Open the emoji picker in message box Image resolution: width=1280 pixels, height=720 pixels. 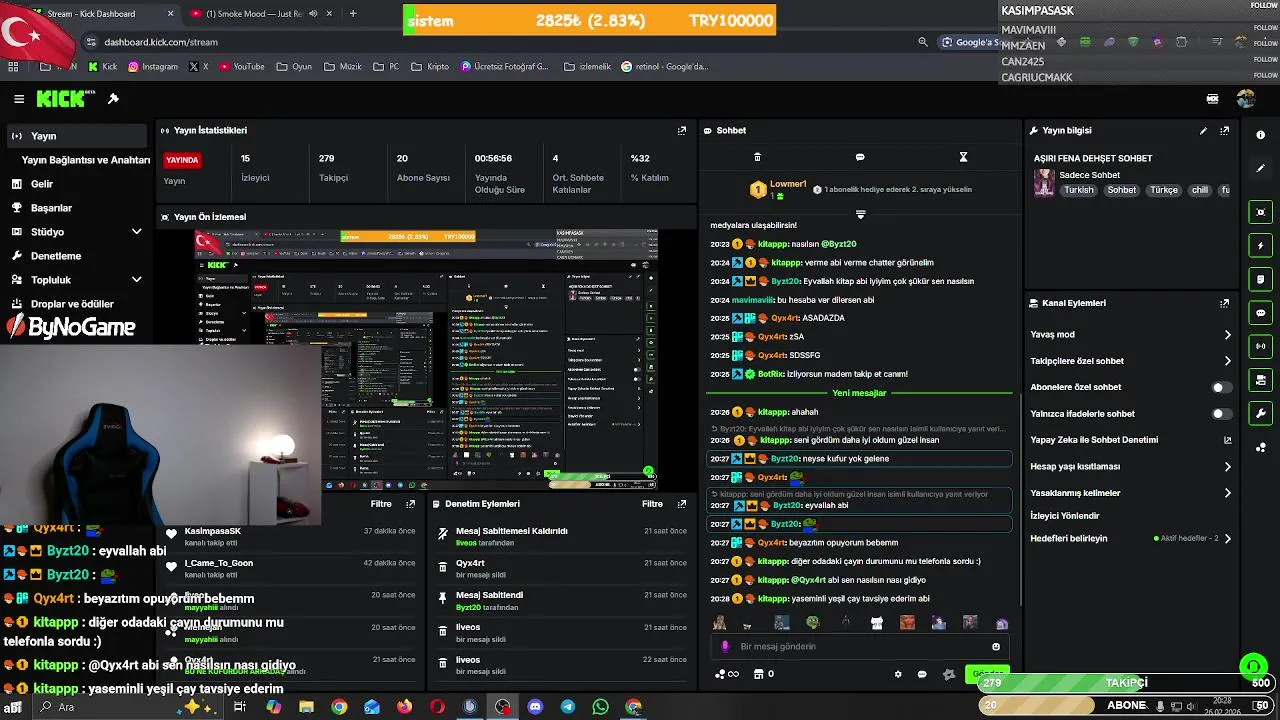point(996,647)
